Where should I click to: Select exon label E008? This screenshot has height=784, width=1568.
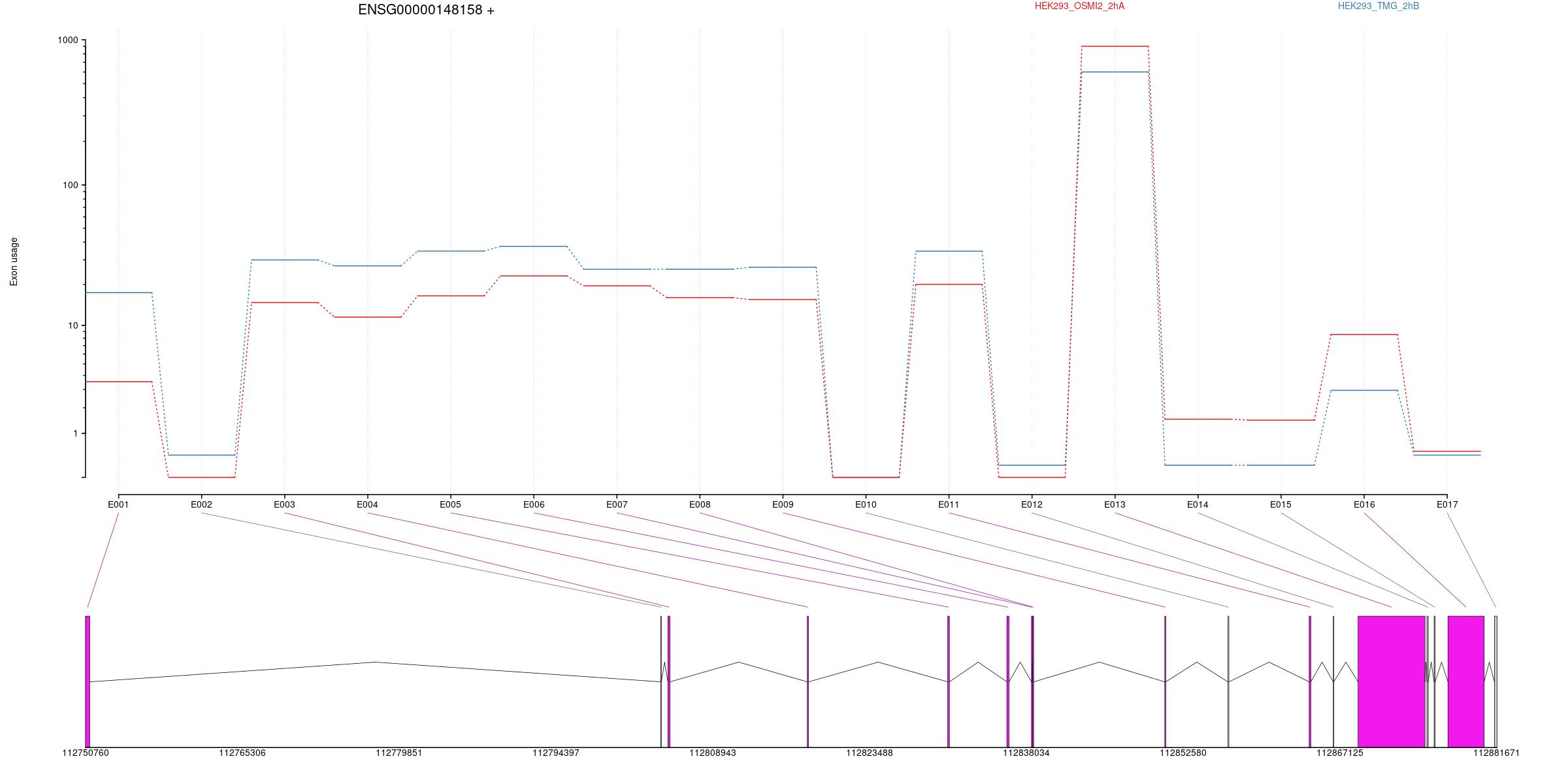click(x=700, y=504)
